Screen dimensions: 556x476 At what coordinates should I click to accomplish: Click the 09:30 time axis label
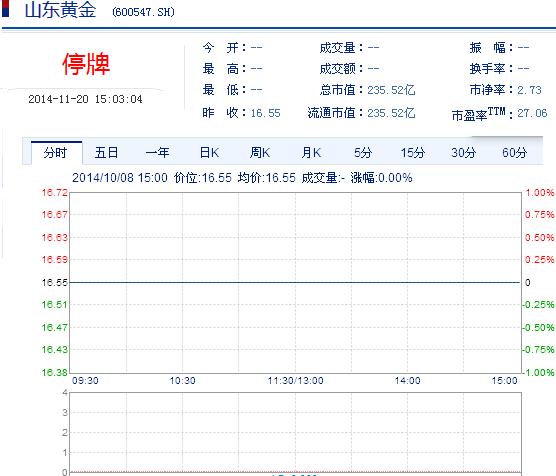[x=85, y=381]
